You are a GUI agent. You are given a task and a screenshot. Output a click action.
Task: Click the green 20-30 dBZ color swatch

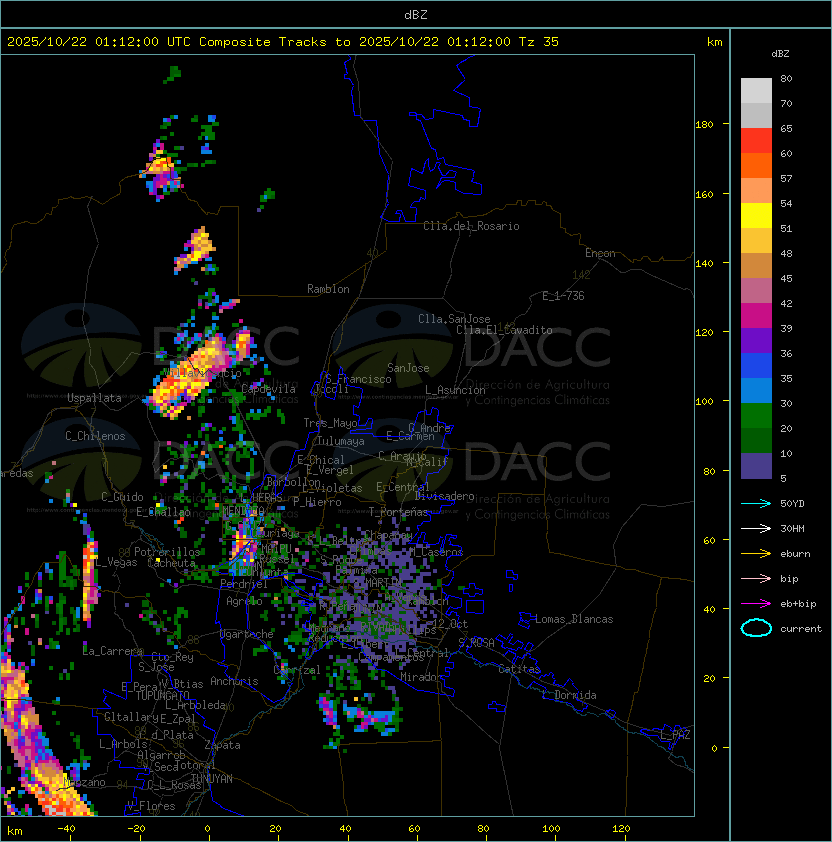coord(756,416)
